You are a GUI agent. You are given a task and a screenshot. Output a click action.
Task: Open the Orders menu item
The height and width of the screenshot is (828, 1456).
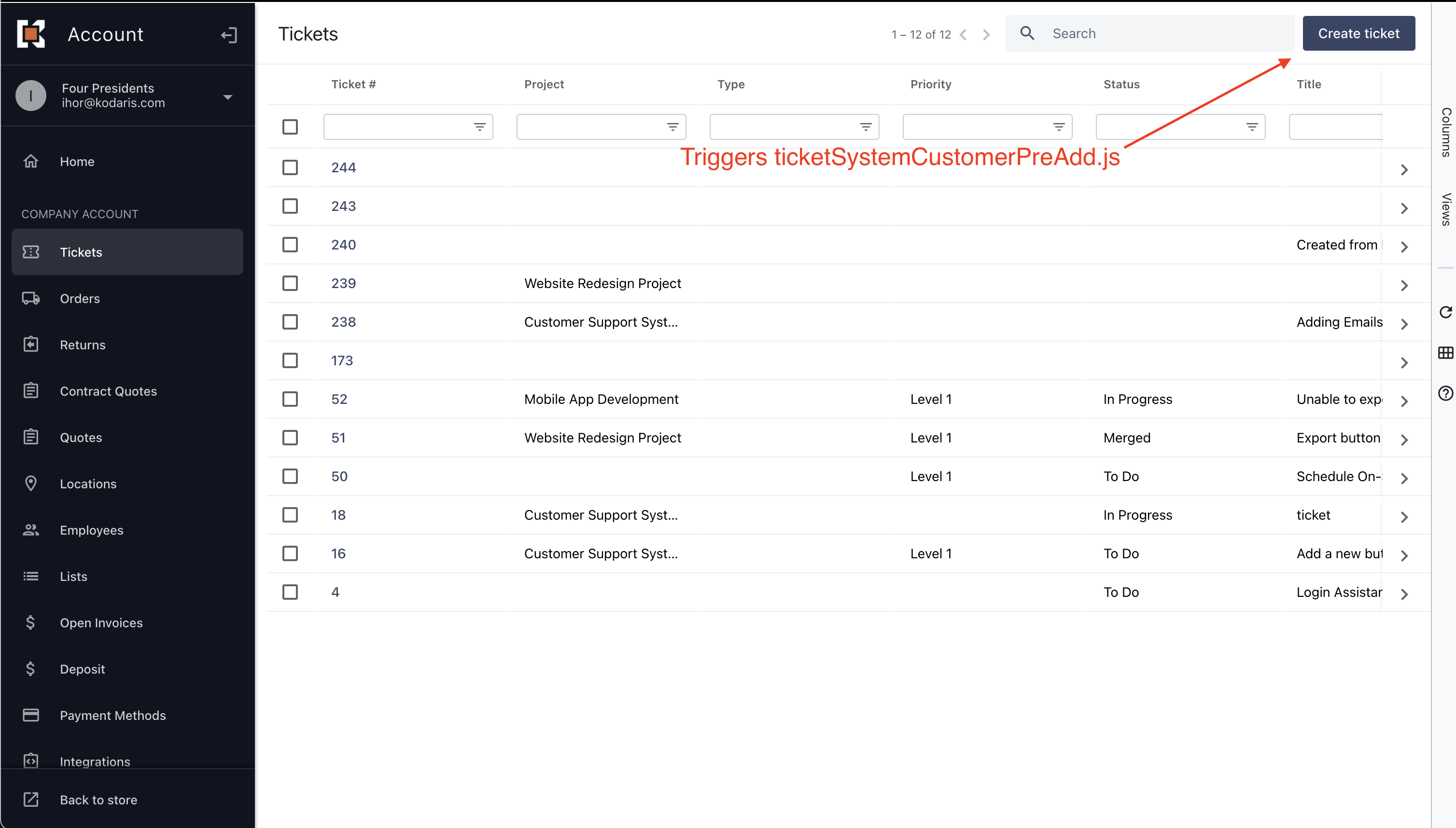pyautogui.click(x=80, y=299)
